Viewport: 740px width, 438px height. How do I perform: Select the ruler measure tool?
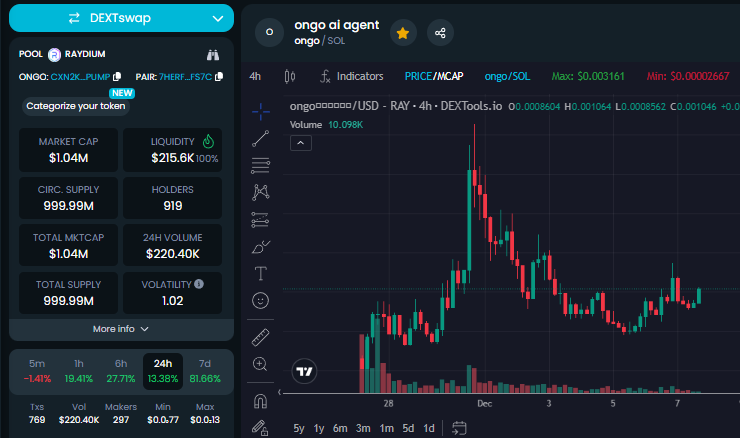[261, 337]
